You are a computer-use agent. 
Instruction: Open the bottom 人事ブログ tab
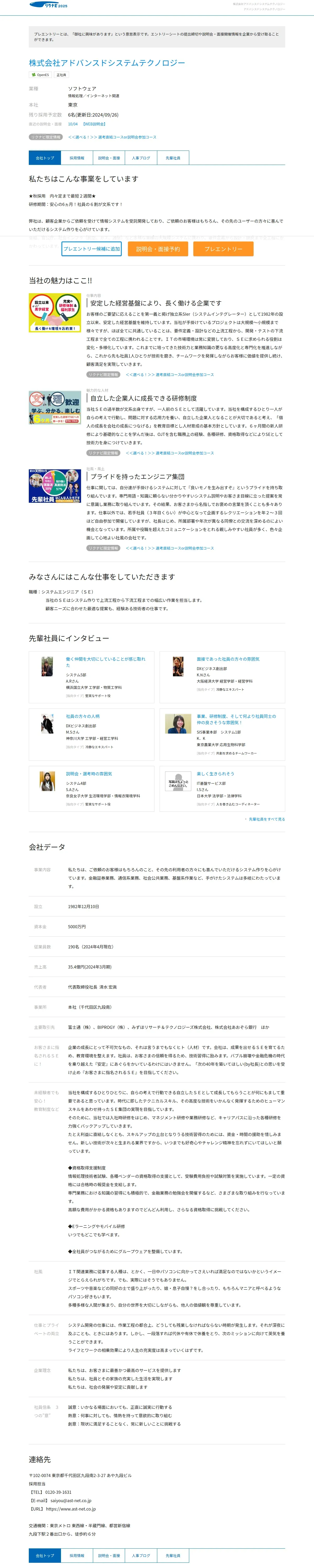(x=141, y=1555)
